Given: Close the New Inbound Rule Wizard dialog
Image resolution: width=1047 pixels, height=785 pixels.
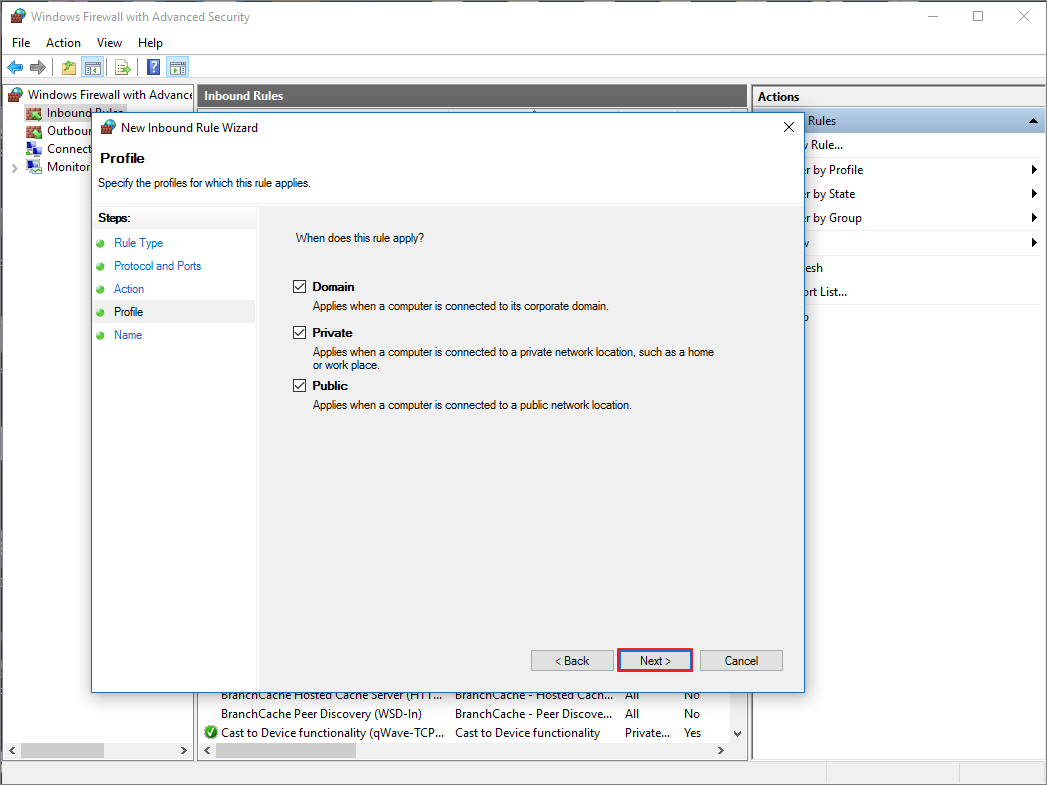Looking at the screenshot, I should point(789,127).
